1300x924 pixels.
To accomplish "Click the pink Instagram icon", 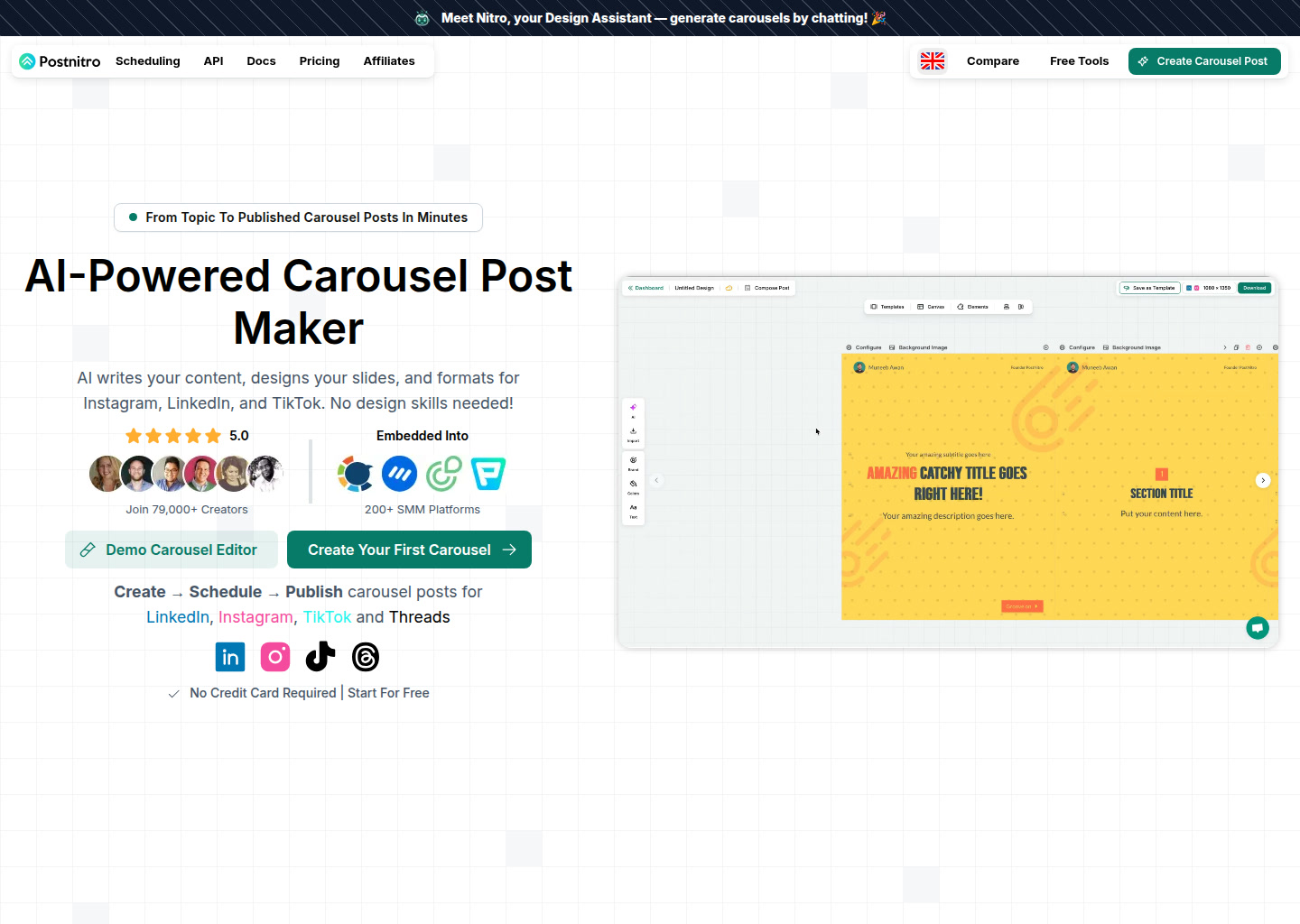I will click(x=275, y=657).
